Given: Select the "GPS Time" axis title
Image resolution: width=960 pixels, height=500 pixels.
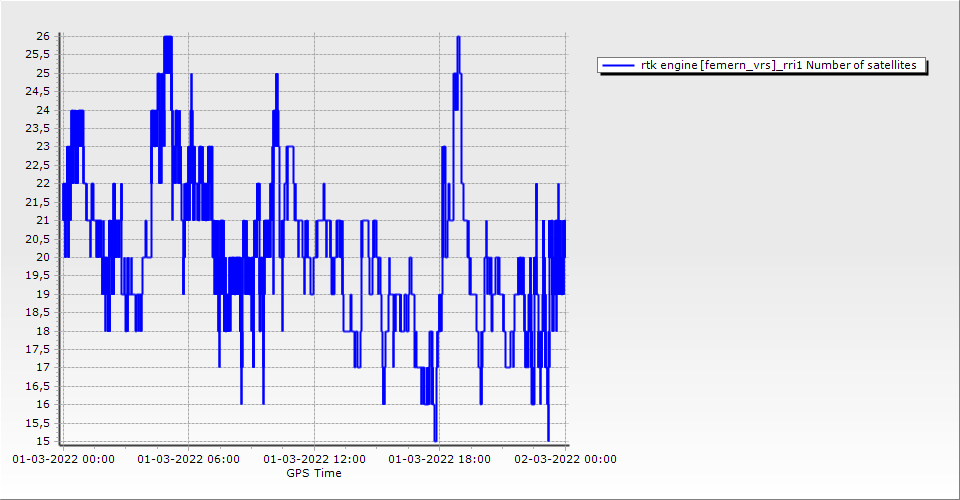Looking at the screenshot, I should pos(314,473).
